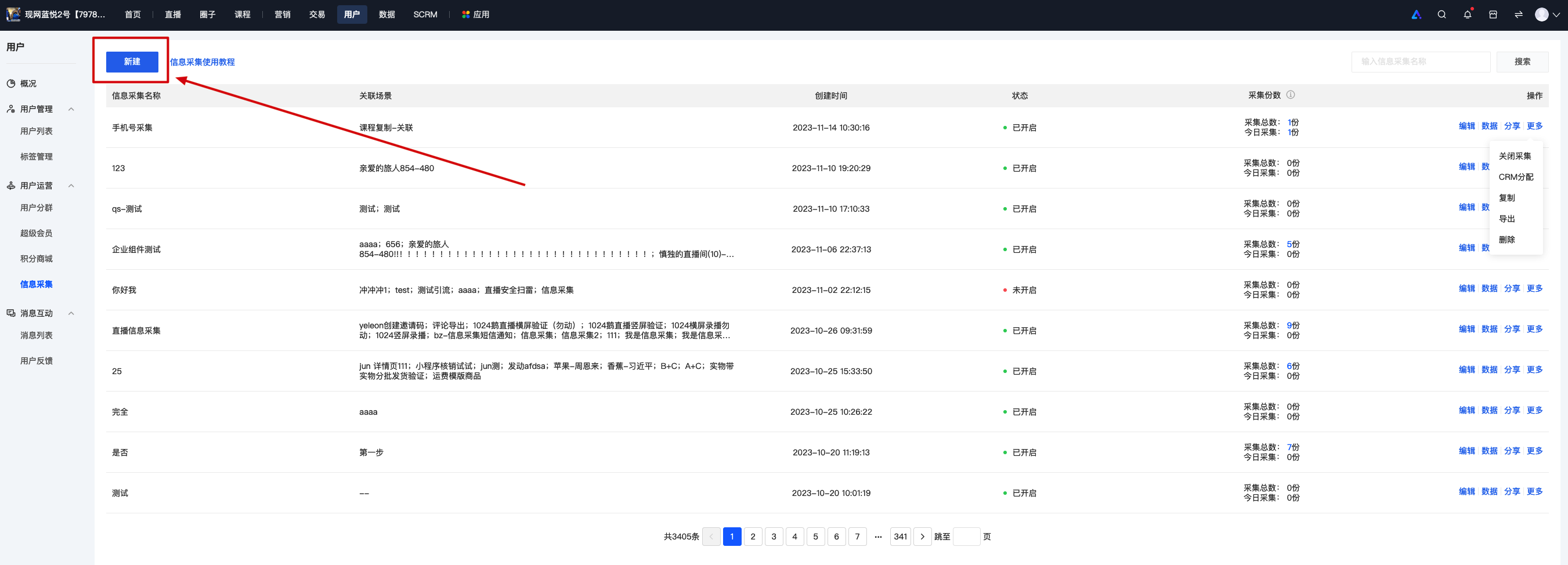The image size is (1568, 565).
Task: Open 用户分群 in the sidebar
Action: click(x=37, y=208)
